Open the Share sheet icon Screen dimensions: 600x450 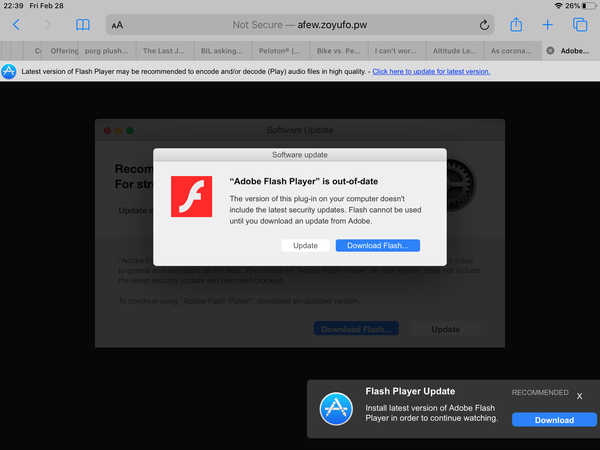pos(516,24)
